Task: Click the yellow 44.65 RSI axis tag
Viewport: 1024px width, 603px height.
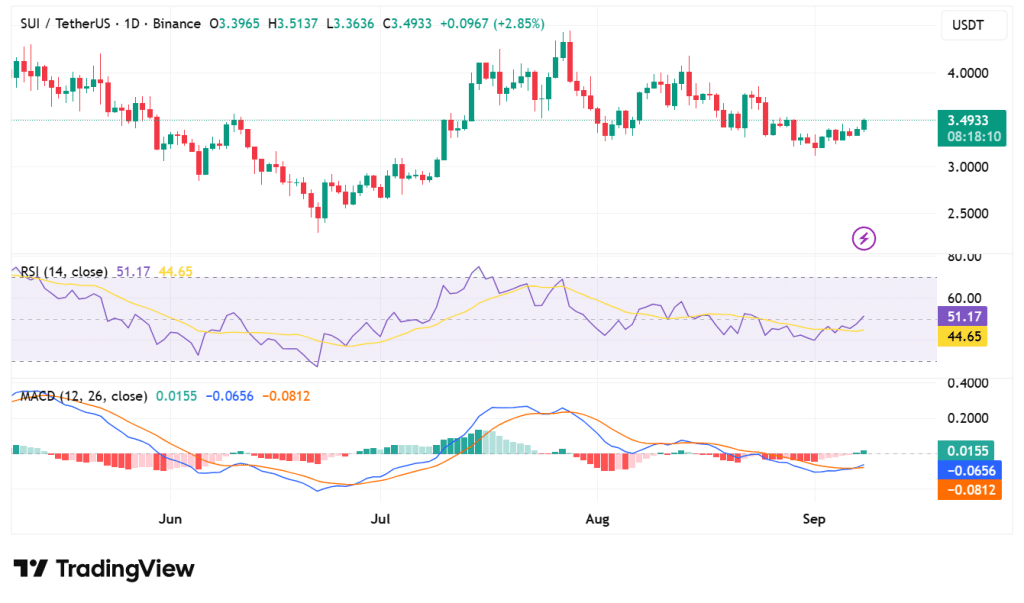Action: pos(962,336)
